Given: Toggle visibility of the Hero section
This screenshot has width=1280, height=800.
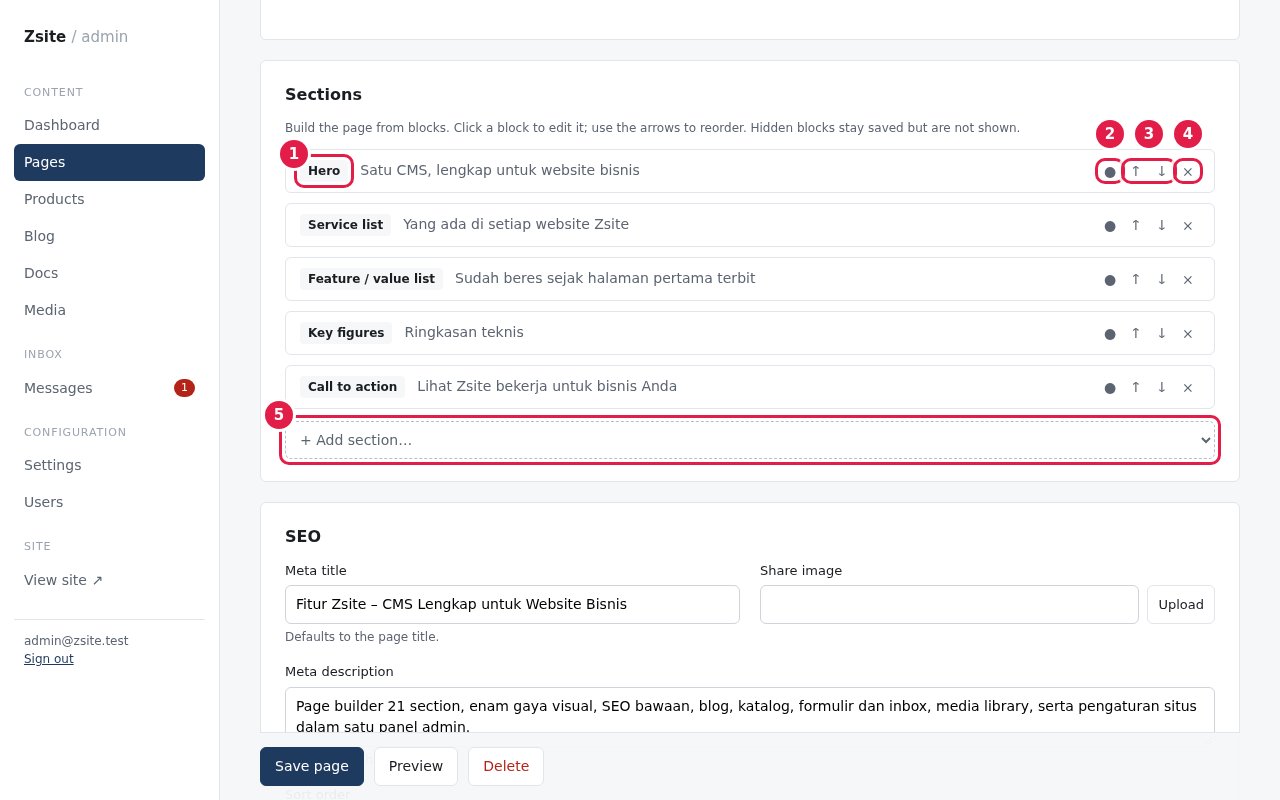Looking at the screenshot, I should [1110, 171].
